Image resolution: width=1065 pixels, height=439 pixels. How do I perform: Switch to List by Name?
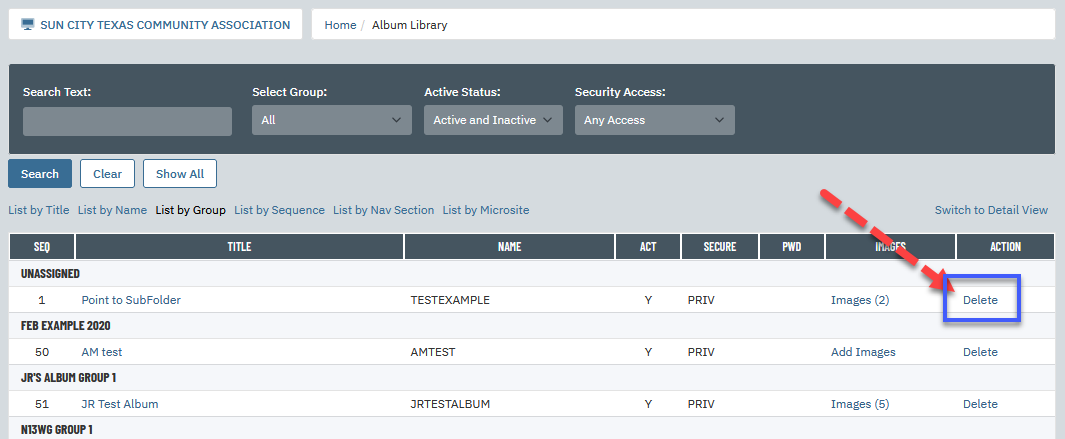(112, 210)
